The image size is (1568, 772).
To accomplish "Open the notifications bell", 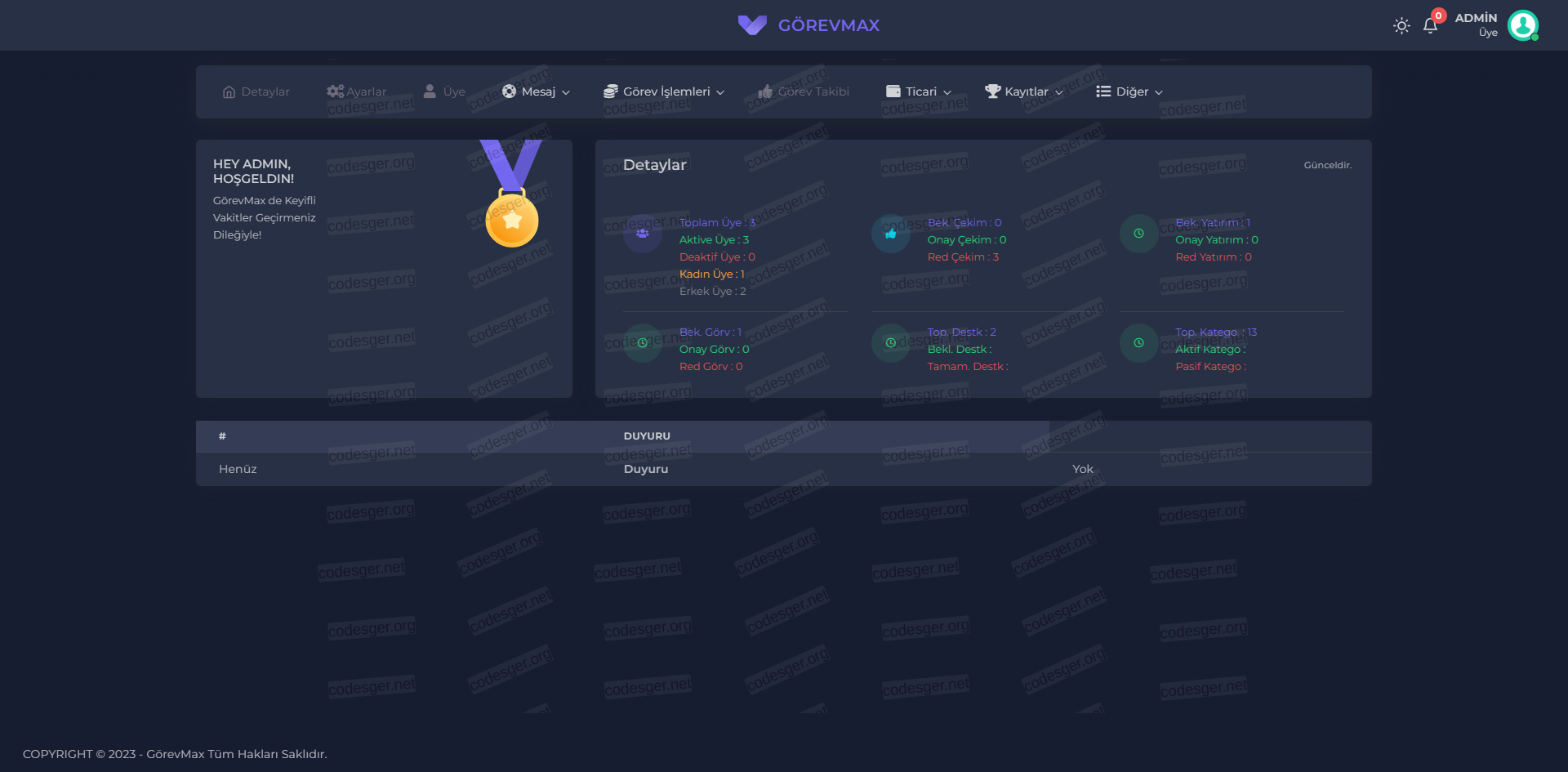I will [1430, 26].
